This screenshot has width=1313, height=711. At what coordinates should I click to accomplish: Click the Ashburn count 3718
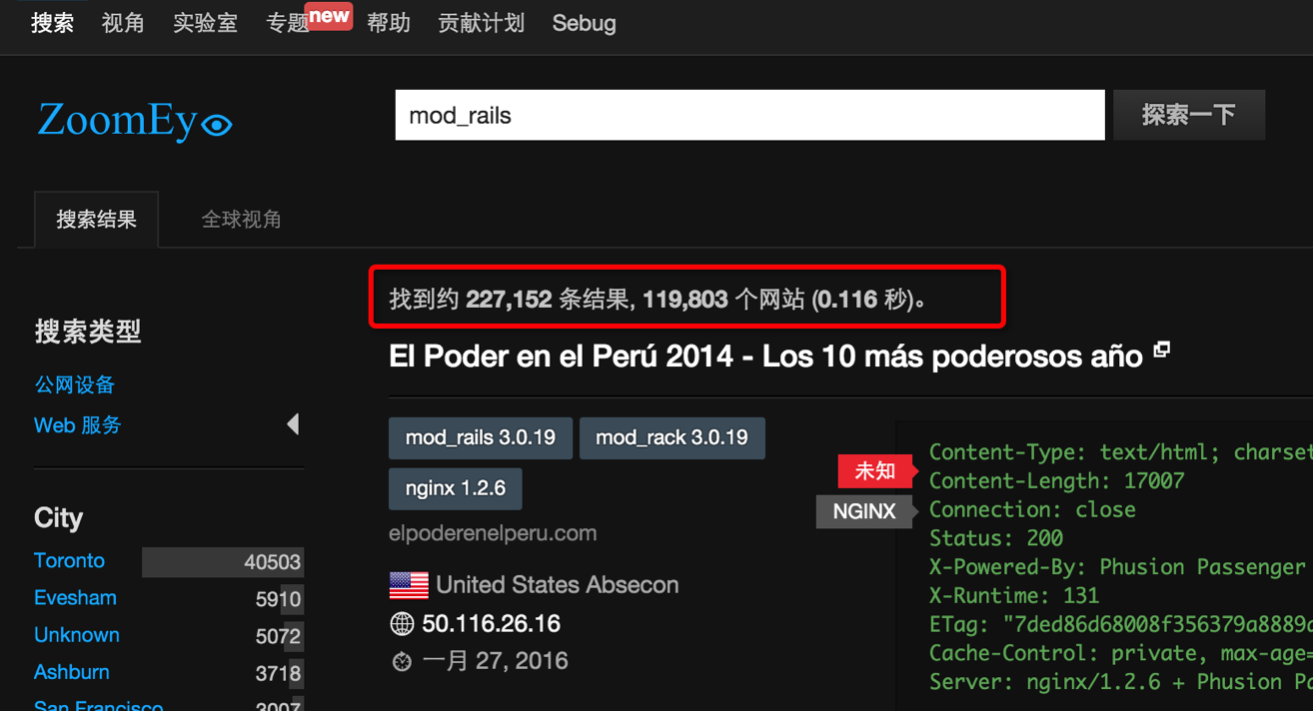(x=278, y=673)
